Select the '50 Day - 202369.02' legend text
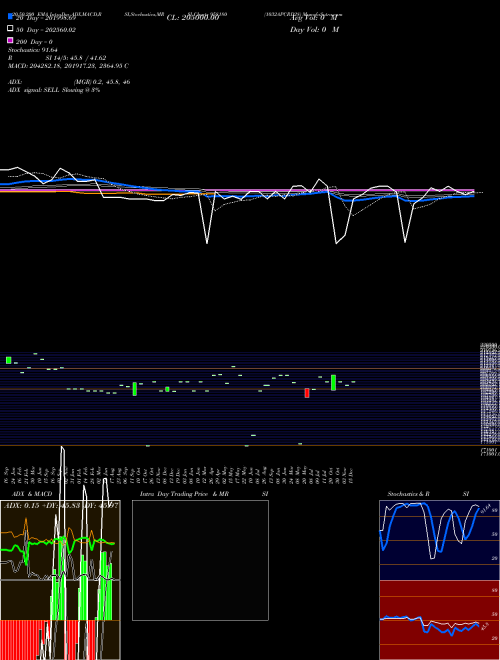 pos(45,30)
